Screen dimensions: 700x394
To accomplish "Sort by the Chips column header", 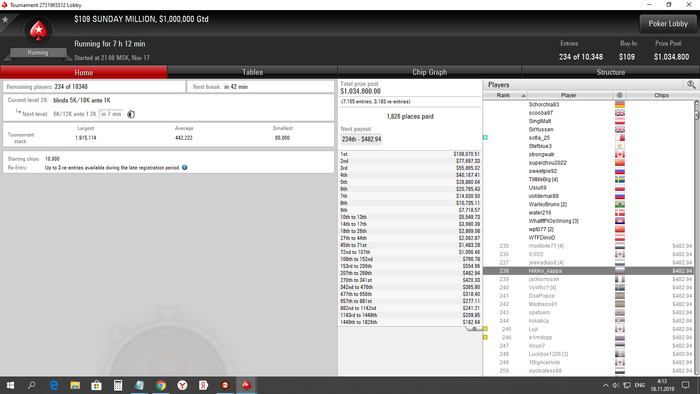I will pyautogui.click(x=661, y=95).
